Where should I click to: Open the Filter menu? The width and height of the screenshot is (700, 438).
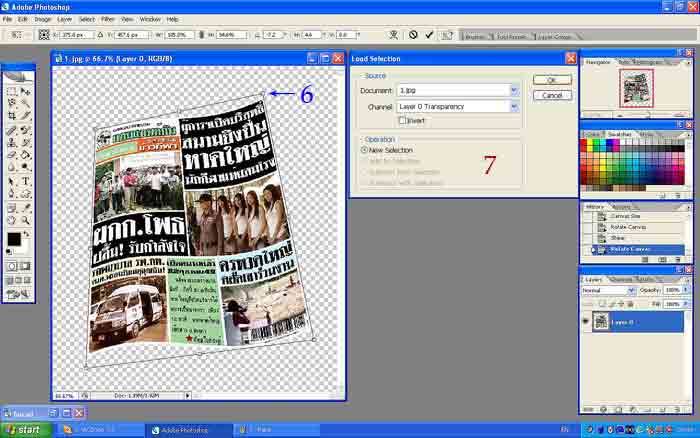(x=107, y=19)
